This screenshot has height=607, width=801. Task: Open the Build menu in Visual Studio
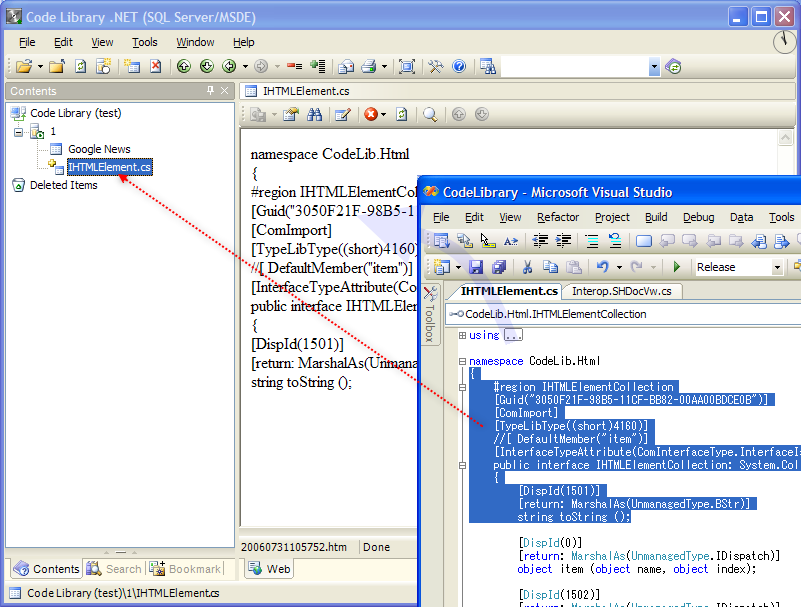click(x=656, y=217)
